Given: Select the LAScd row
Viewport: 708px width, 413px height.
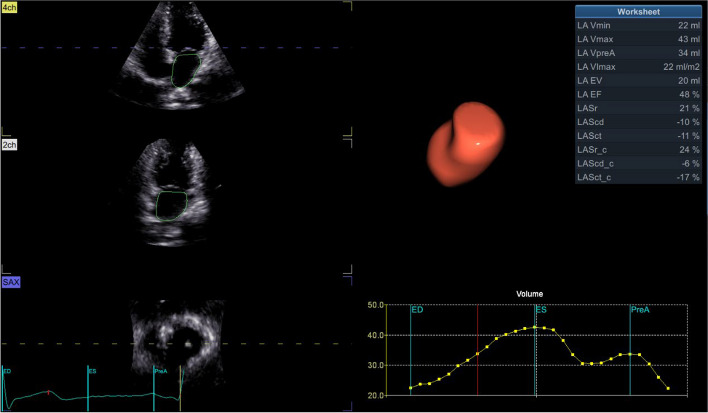Looking at the screenshot, I should coord(638,122).
